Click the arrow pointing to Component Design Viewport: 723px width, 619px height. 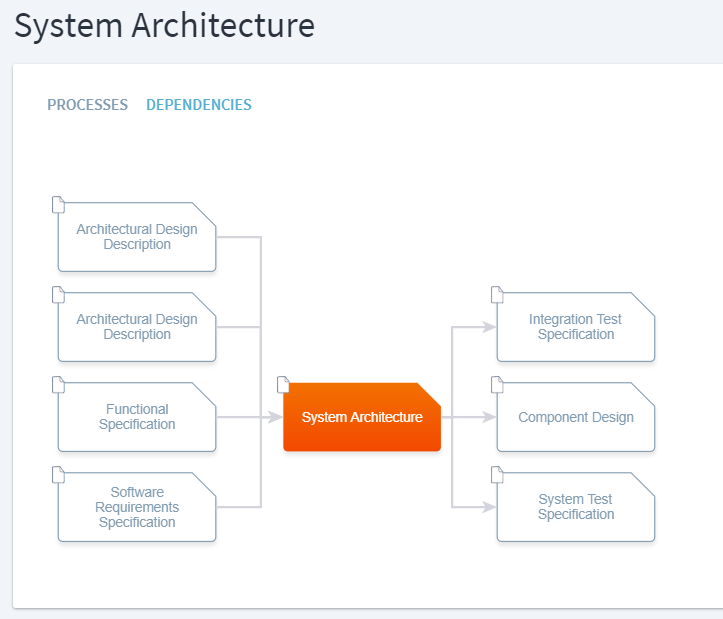click(488, 417)
